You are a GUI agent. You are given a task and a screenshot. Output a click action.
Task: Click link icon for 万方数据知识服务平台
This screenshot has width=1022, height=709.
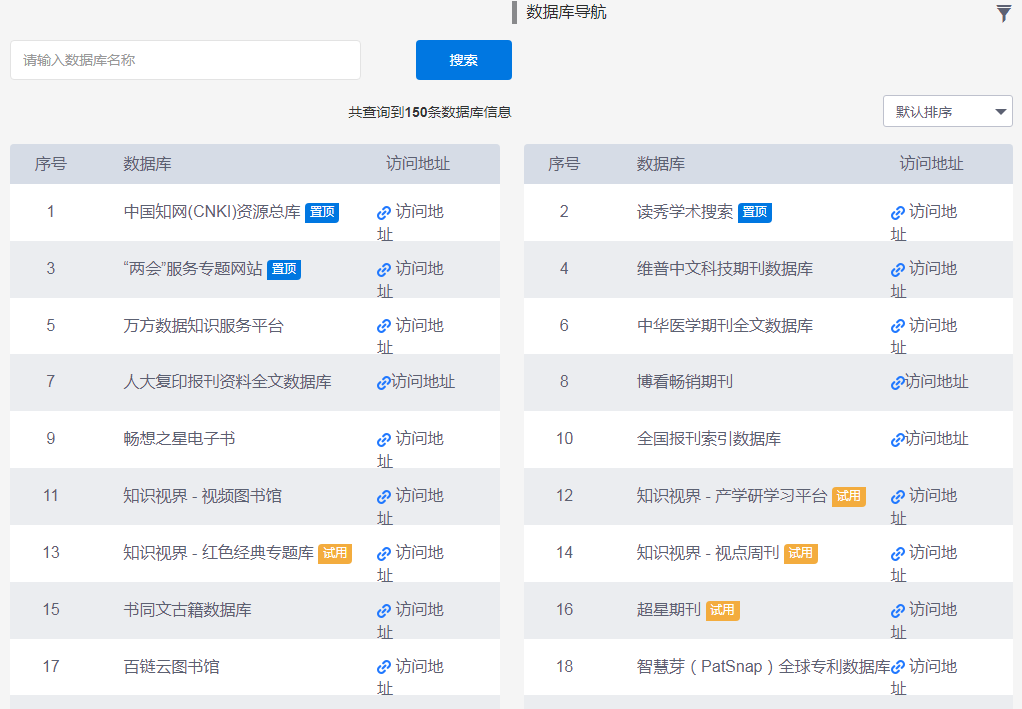tap(384, 326)
